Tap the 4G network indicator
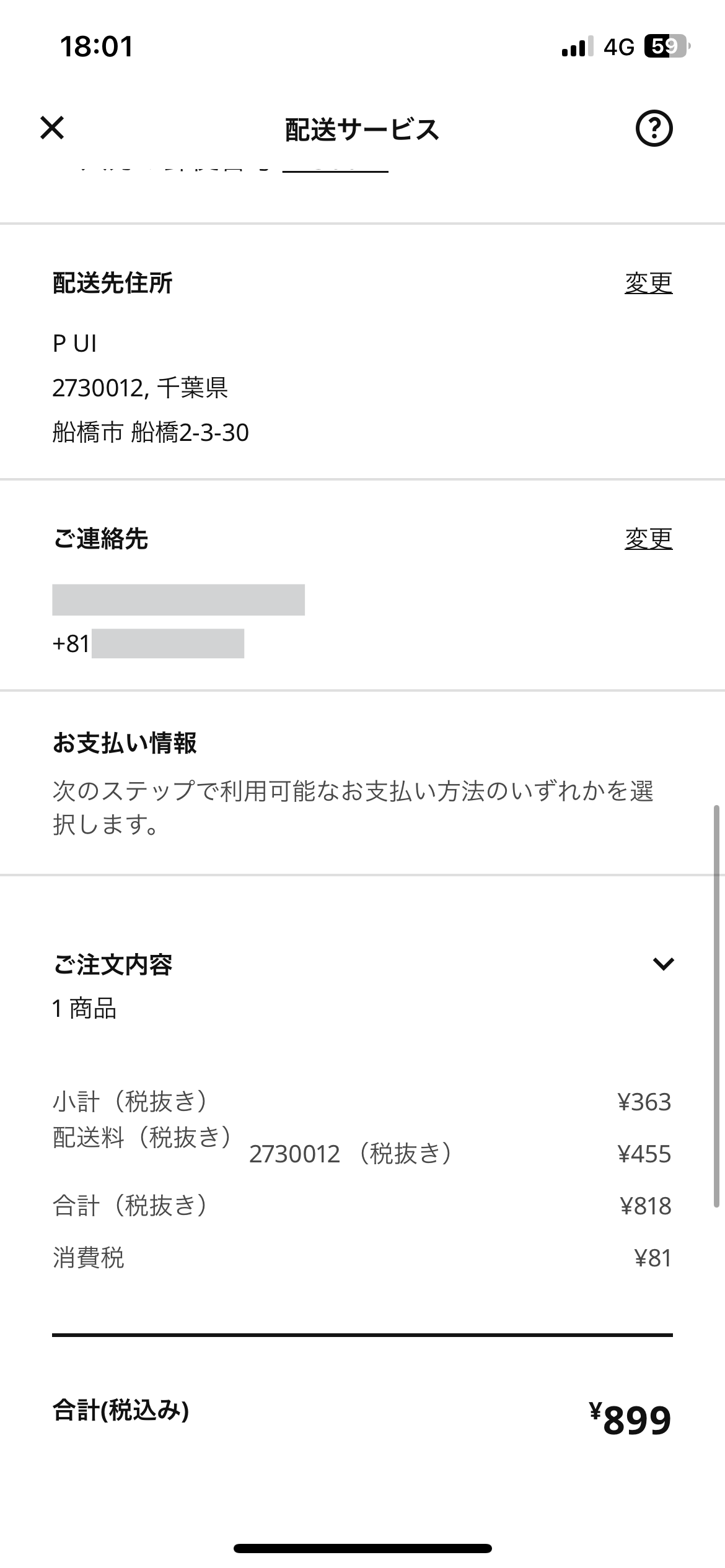 (x=618, y=47)
